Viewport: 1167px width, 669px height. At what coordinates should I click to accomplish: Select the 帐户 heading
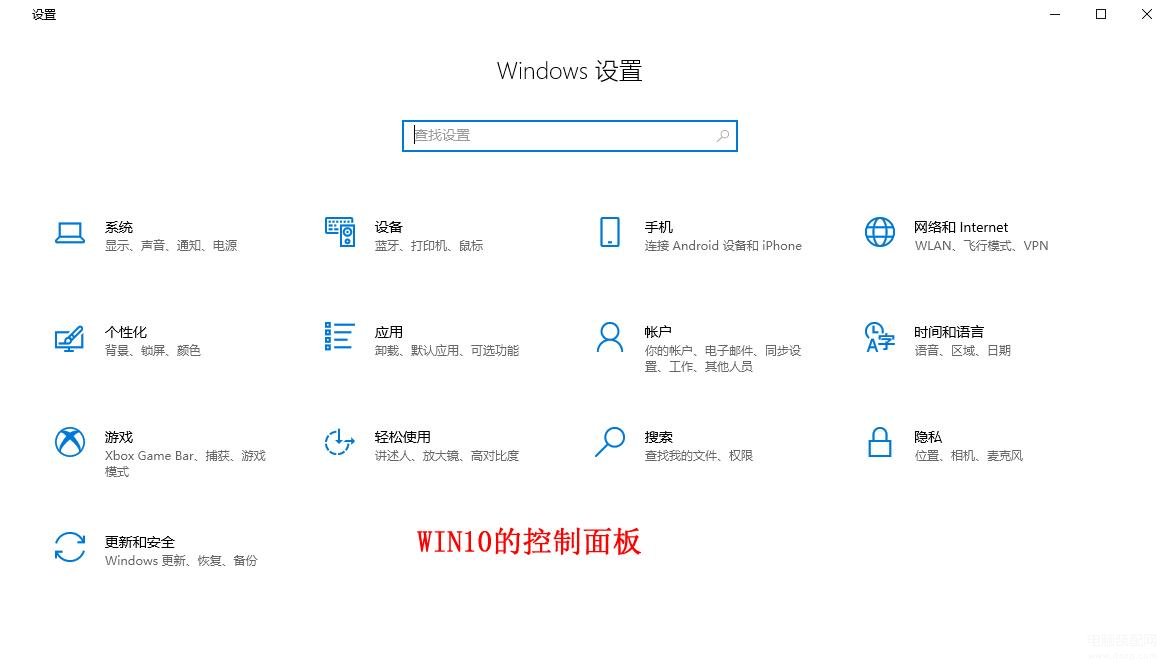click(x=658, y=332)
